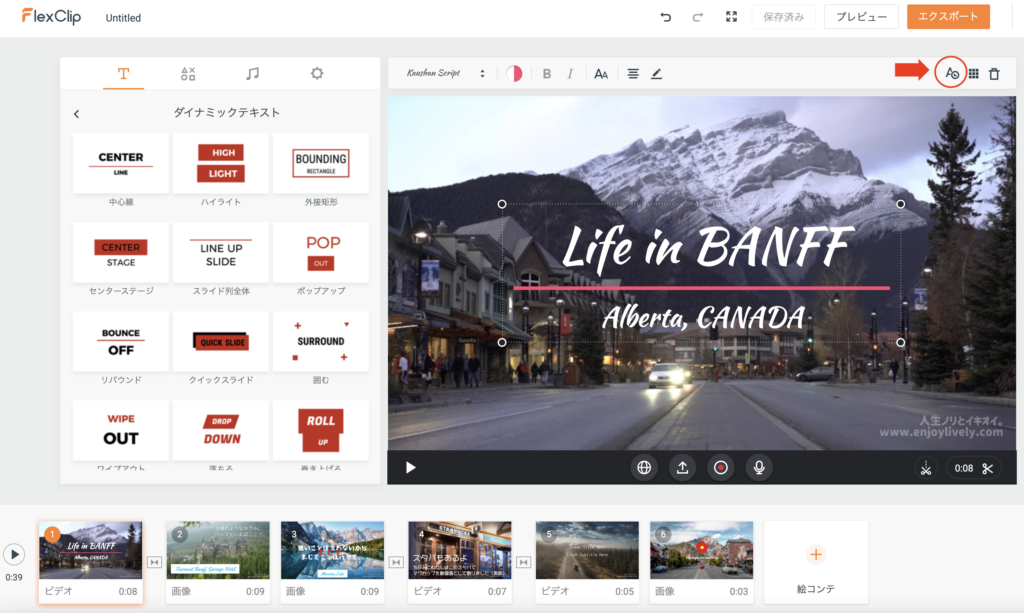
Task: Choose the DROP DOWN text style
Action: click(x=221, y=430)
